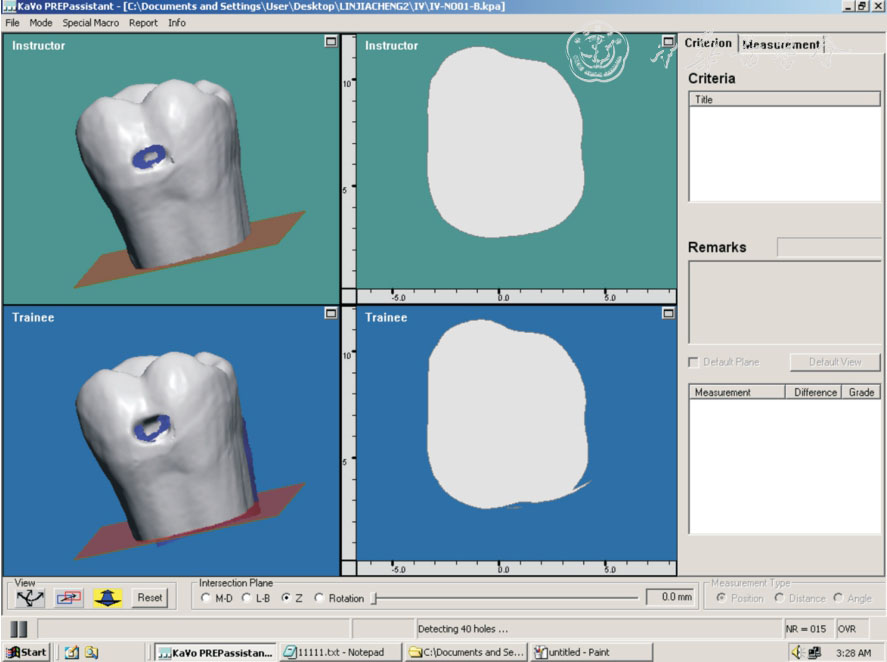
Task: Click the yellow top-view icon
Action: [108, 597]
